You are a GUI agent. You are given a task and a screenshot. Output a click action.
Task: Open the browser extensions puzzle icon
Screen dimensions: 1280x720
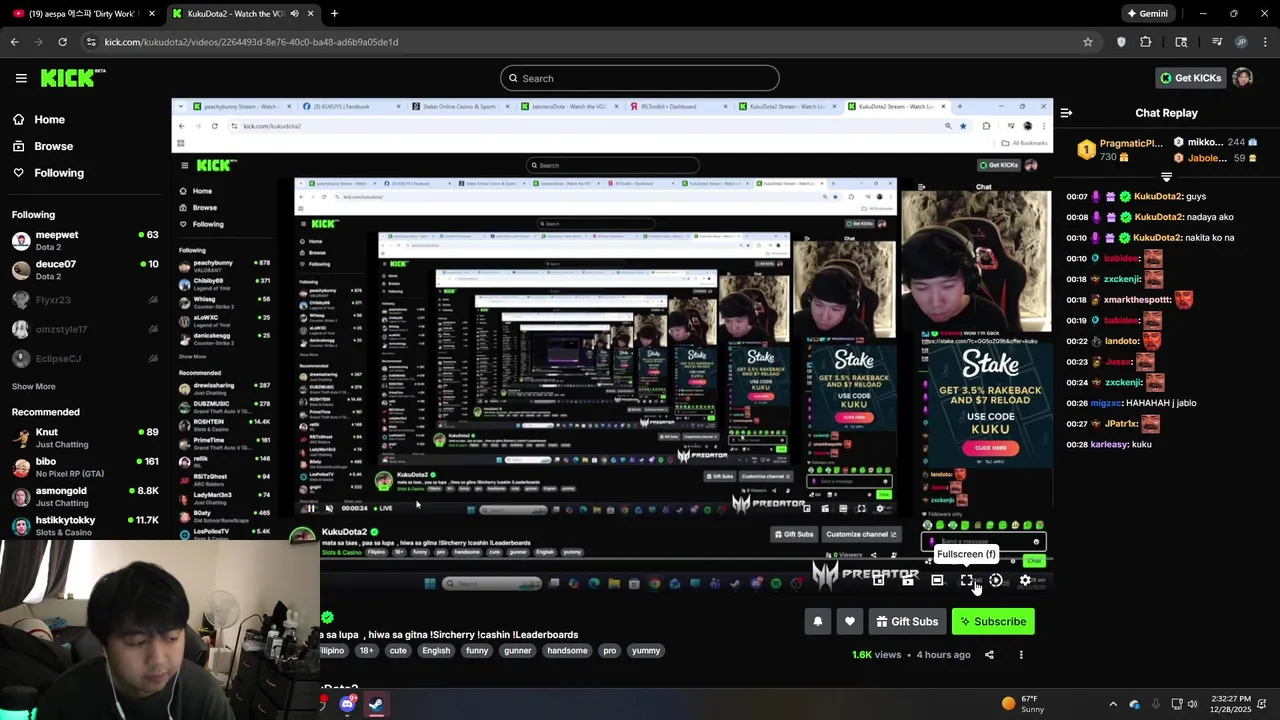tap(1146, 42)
